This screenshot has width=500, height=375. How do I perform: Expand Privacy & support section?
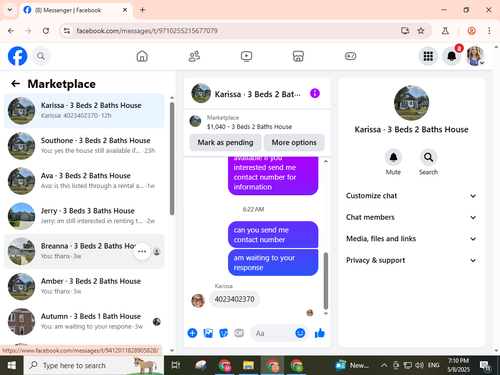(411, 260)
